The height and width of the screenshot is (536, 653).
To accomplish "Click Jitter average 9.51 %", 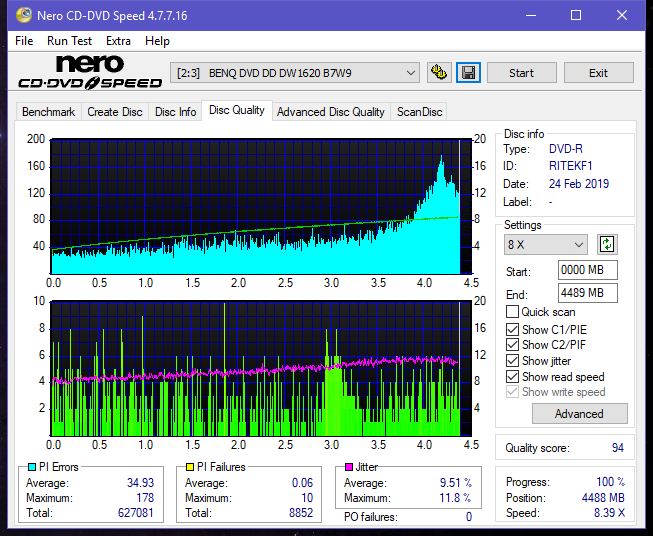I will pyautogui.click(x=456, y=483).
